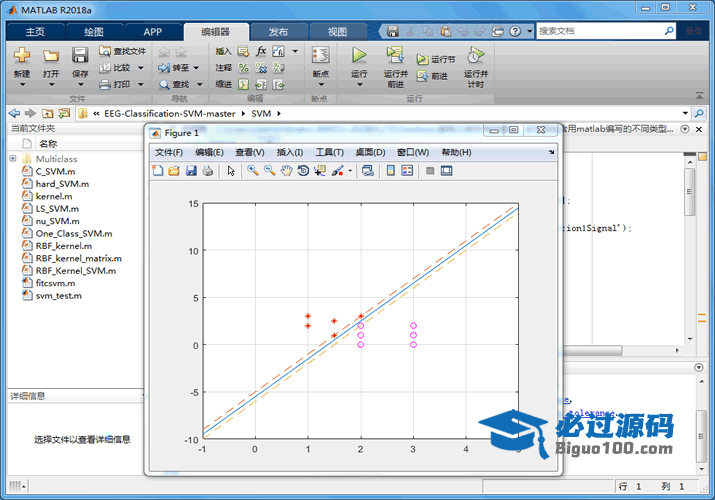The height and width of the screenshot is (500, 715).
Task: Click the New file icon in ribbon
Action: 21,55
